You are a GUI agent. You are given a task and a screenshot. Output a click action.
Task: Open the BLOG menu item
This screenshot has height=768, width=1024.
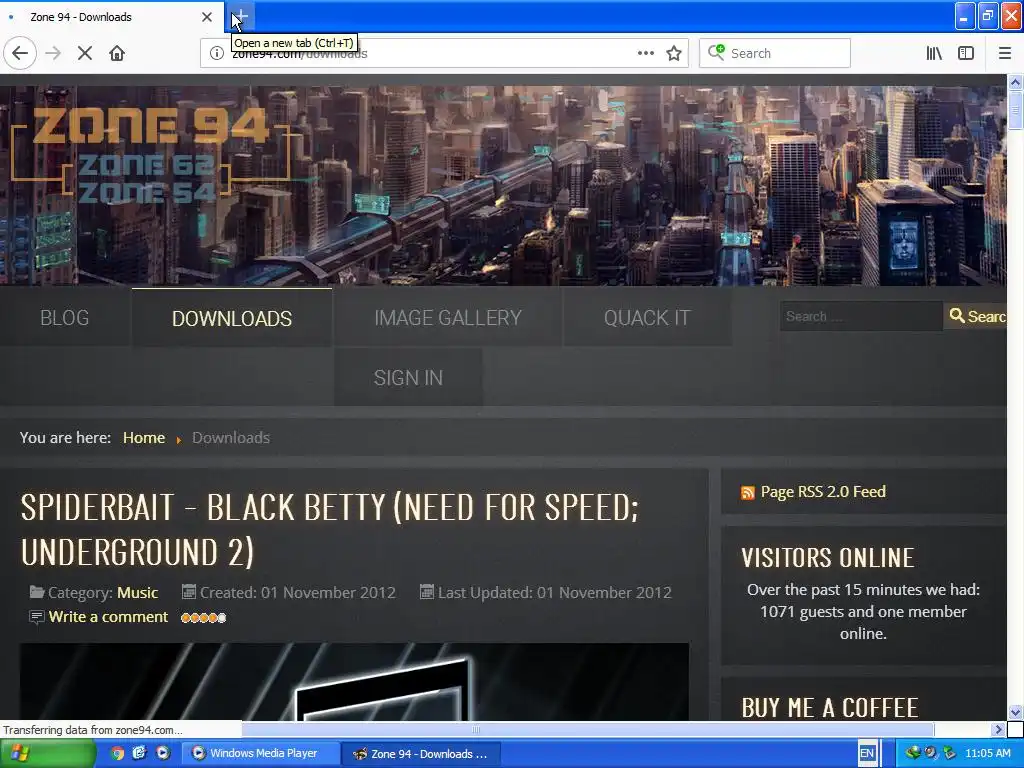click(x=65, y=318)
